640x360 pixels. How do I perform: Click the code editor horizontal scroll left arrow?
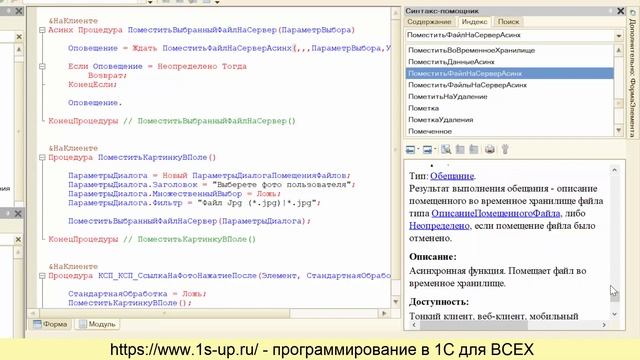point(33,313)
